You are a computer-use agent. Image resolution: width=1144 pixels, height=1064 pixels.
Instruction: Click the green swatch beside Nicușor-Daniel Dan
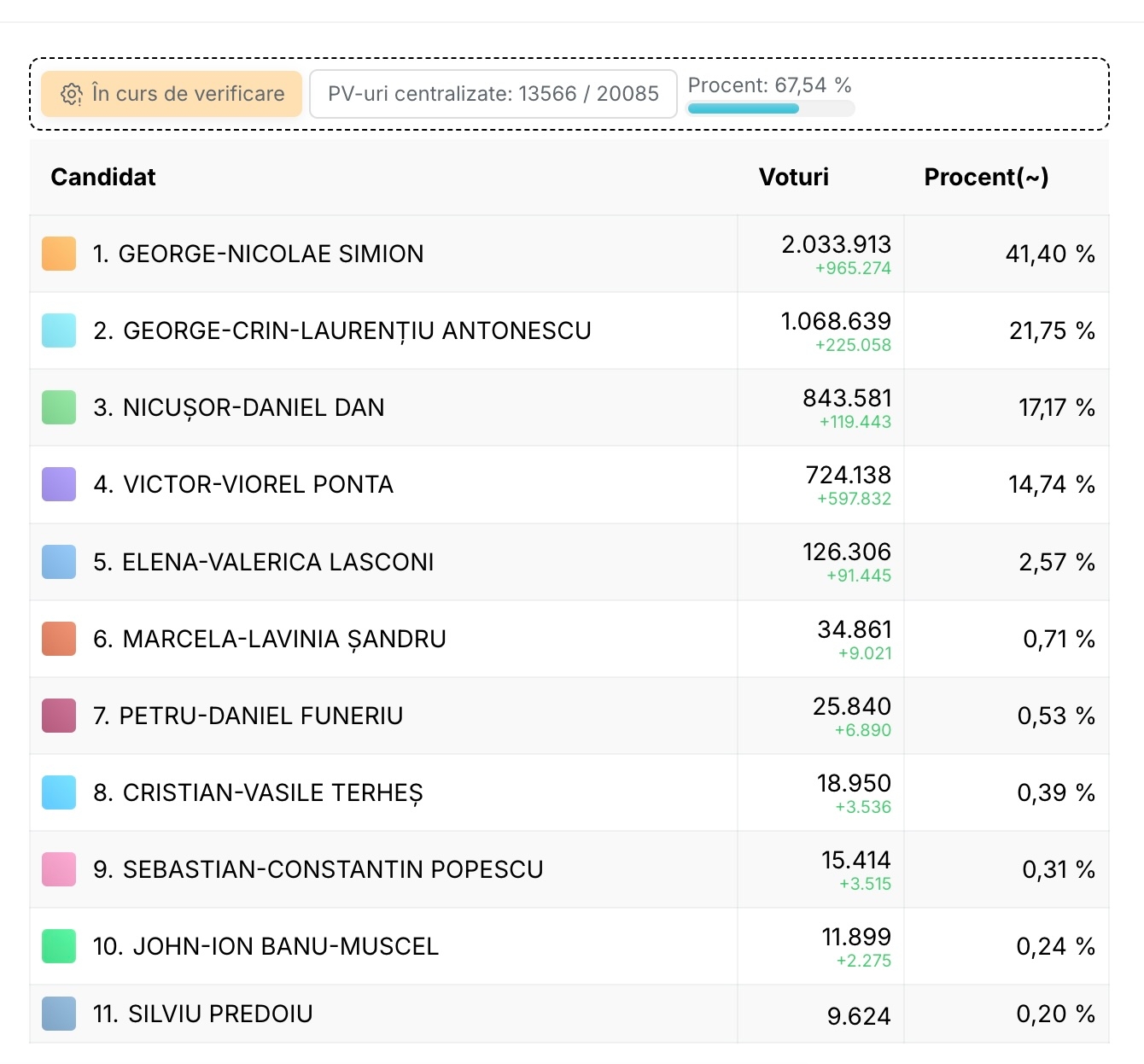tap(59, 407)
